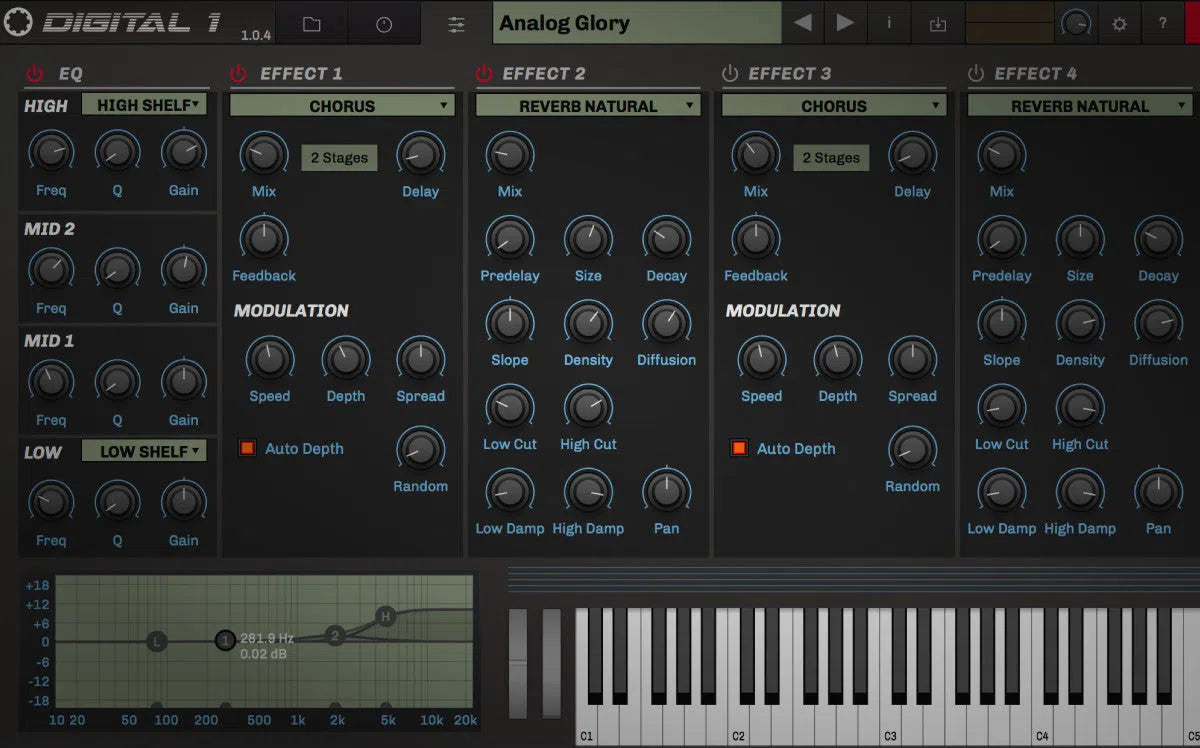Screen dimensions: 1200x748
Task: Click the info icon in the toolbar
Action: (x=888, y=22)
